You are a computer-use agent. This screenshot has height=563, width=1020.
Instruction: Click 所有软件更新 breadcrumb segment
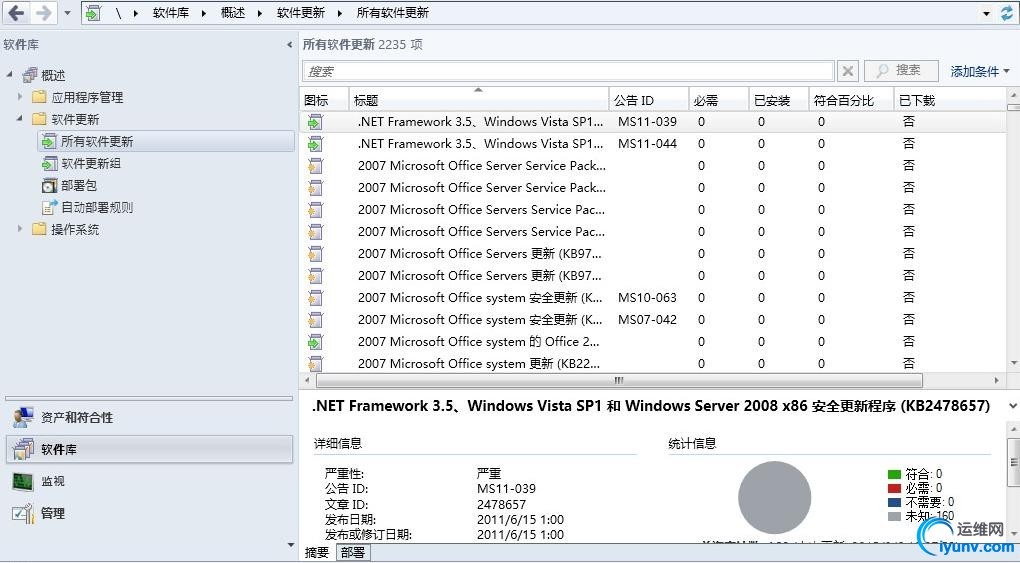coord(393,12)
